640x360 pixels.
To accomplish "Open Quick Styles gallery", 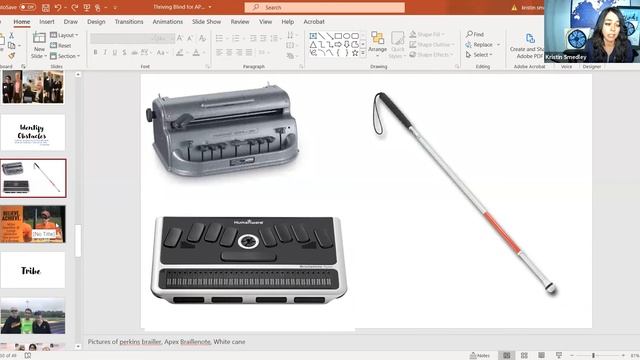I will tap(397, 45).
